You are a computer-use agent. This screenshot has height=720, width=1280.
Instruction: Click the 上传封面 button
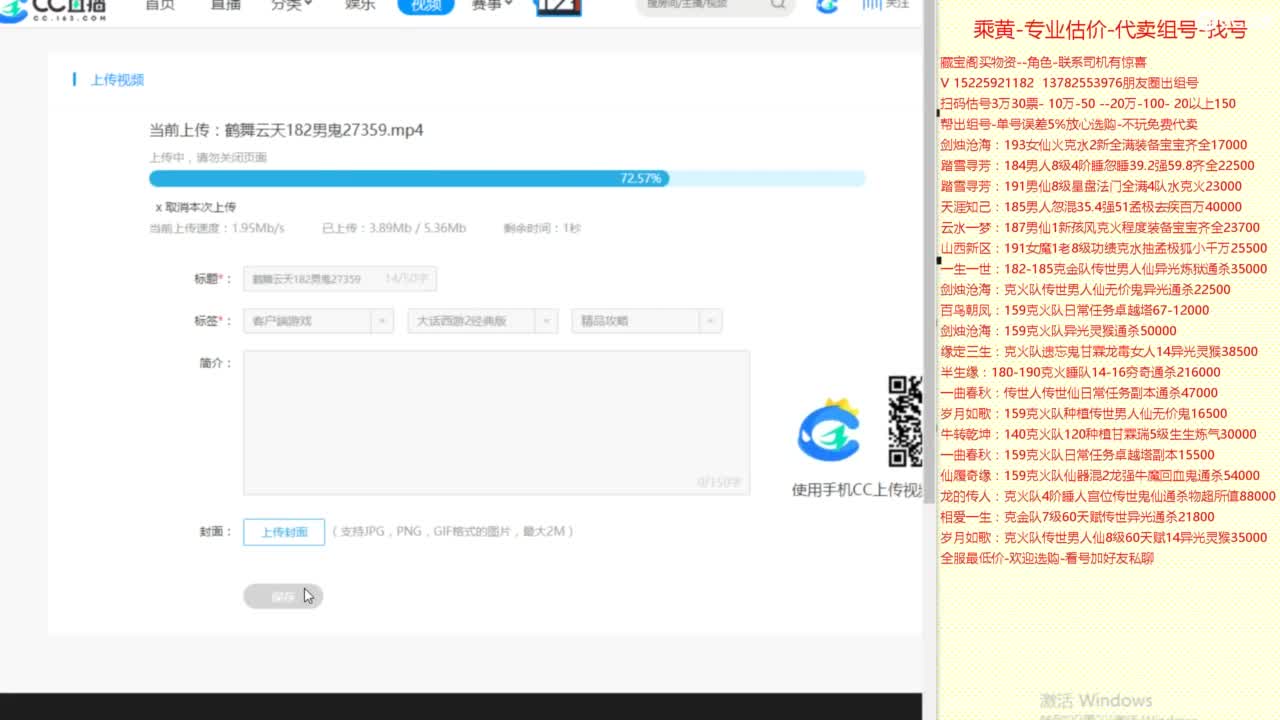coord(284,532)
